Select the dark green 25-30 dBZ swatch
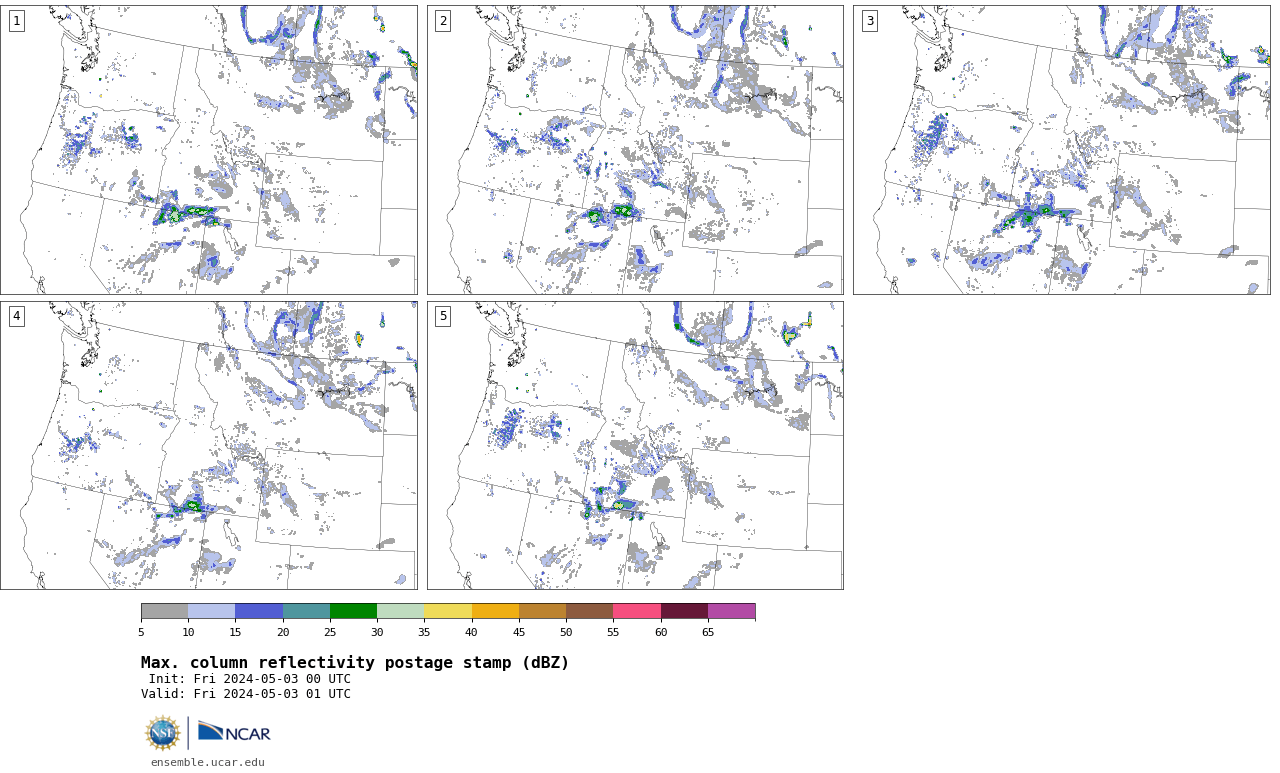The image size is (1280, 773). (x=353, y=611)
